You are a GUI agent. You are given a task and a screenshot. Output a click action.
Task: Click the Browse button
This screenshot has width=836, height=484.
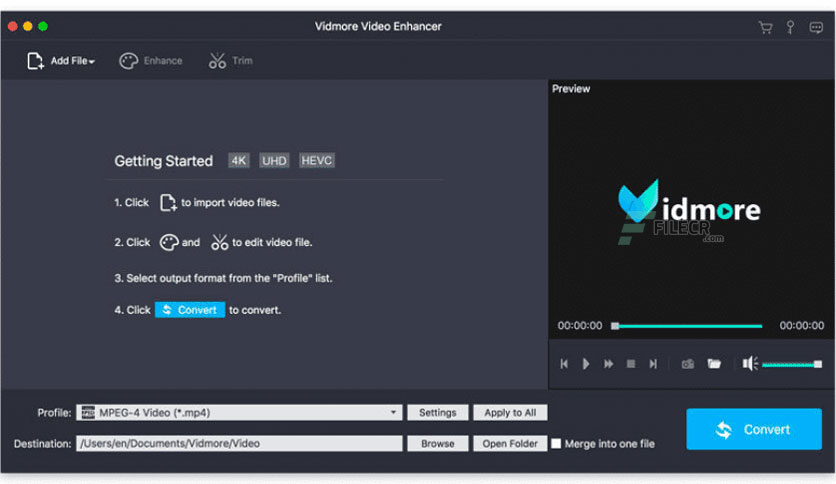click(438, 443)
